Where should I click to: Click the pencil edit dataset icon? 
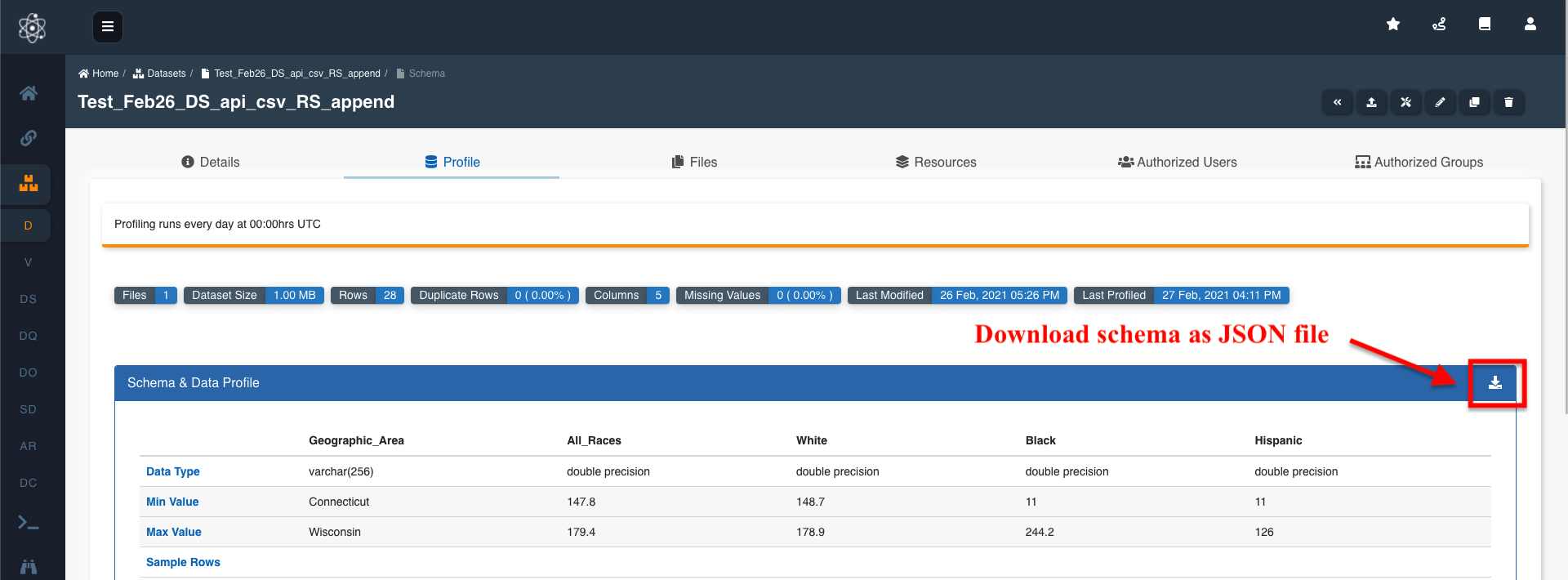point(1440,102)
